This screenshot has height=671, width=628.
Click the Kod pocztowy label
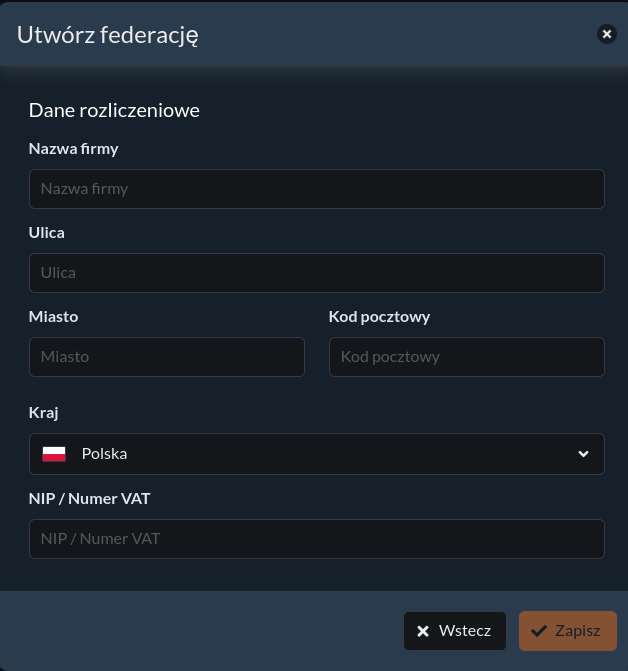pos(379,317)
